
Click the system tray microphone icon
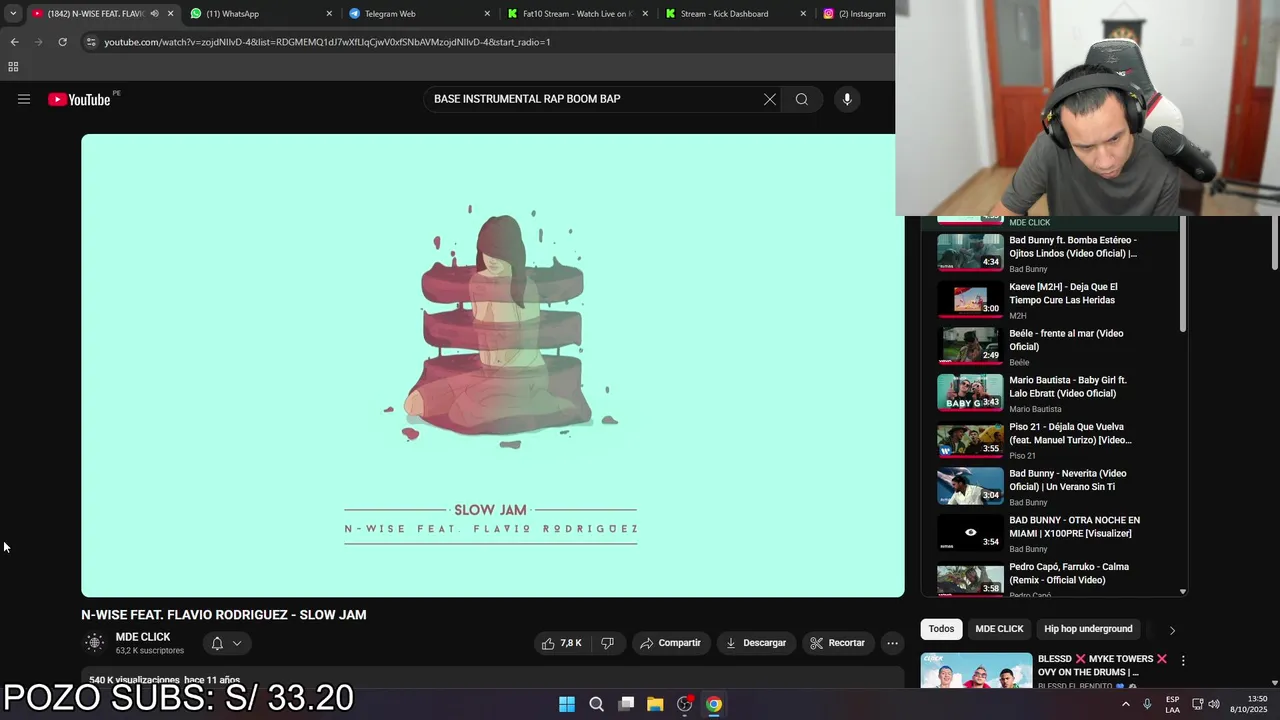(1147, 704)
